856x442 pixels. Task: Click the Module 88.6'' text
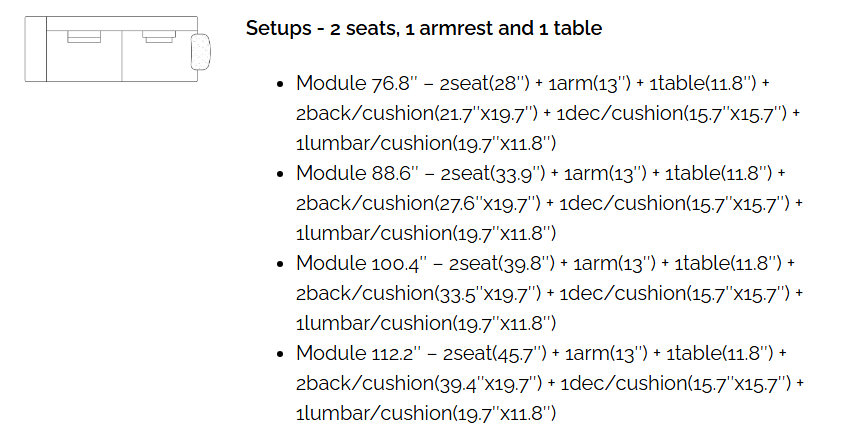point(357,174)
